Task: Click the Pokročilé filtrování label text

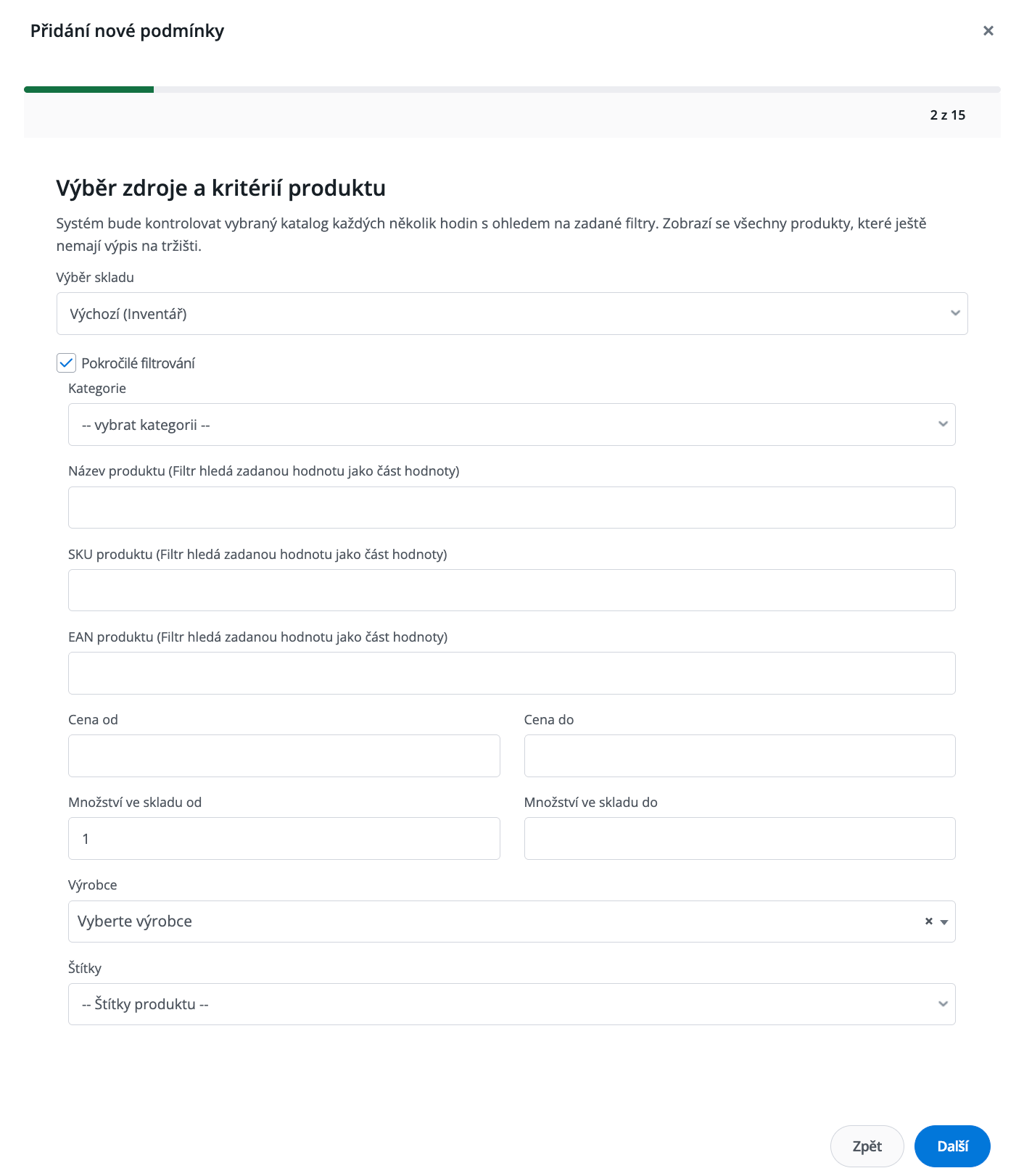Action: coord(138,363)
